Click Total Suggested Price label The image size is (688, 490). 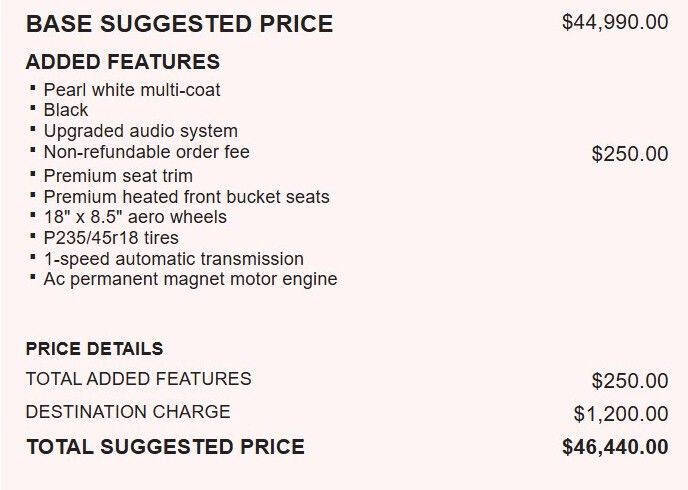pyautogui.click(x=165, y=447)
